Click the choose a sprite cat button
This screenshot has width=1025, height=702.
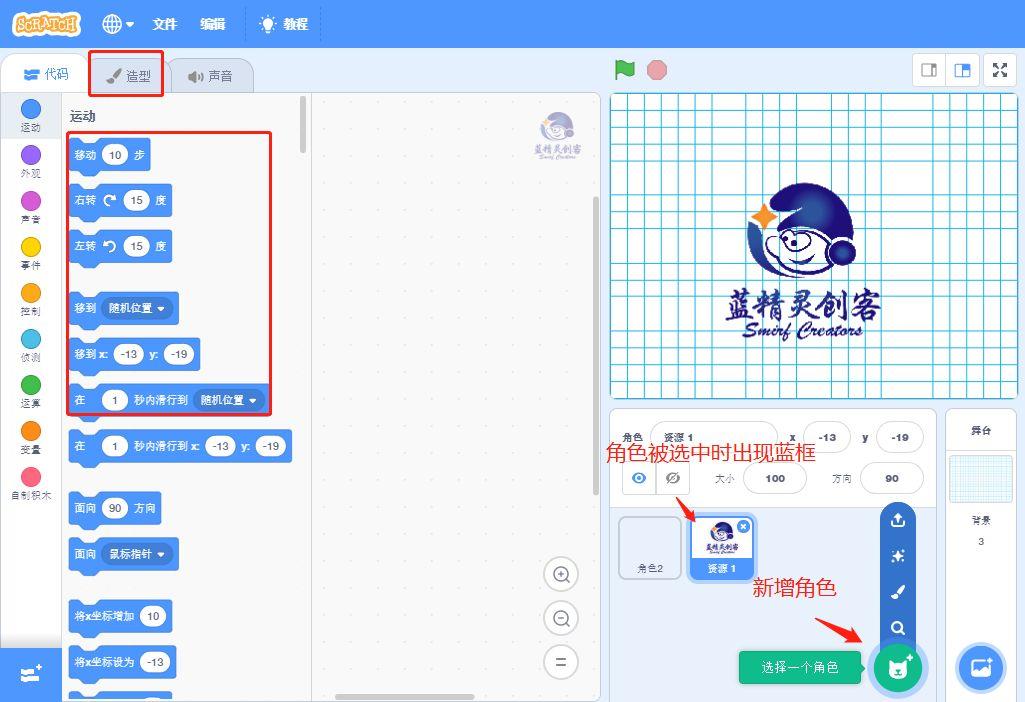[898, 668]
